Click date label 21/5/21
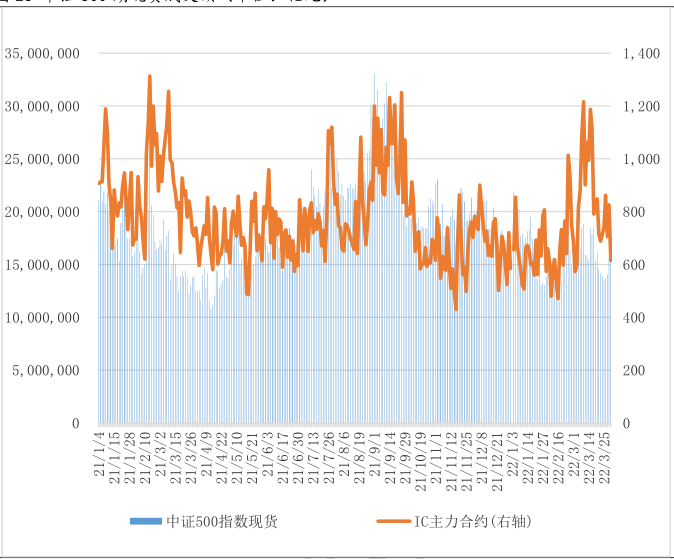Viewport: 674px width, 559px height. (252, 458)
